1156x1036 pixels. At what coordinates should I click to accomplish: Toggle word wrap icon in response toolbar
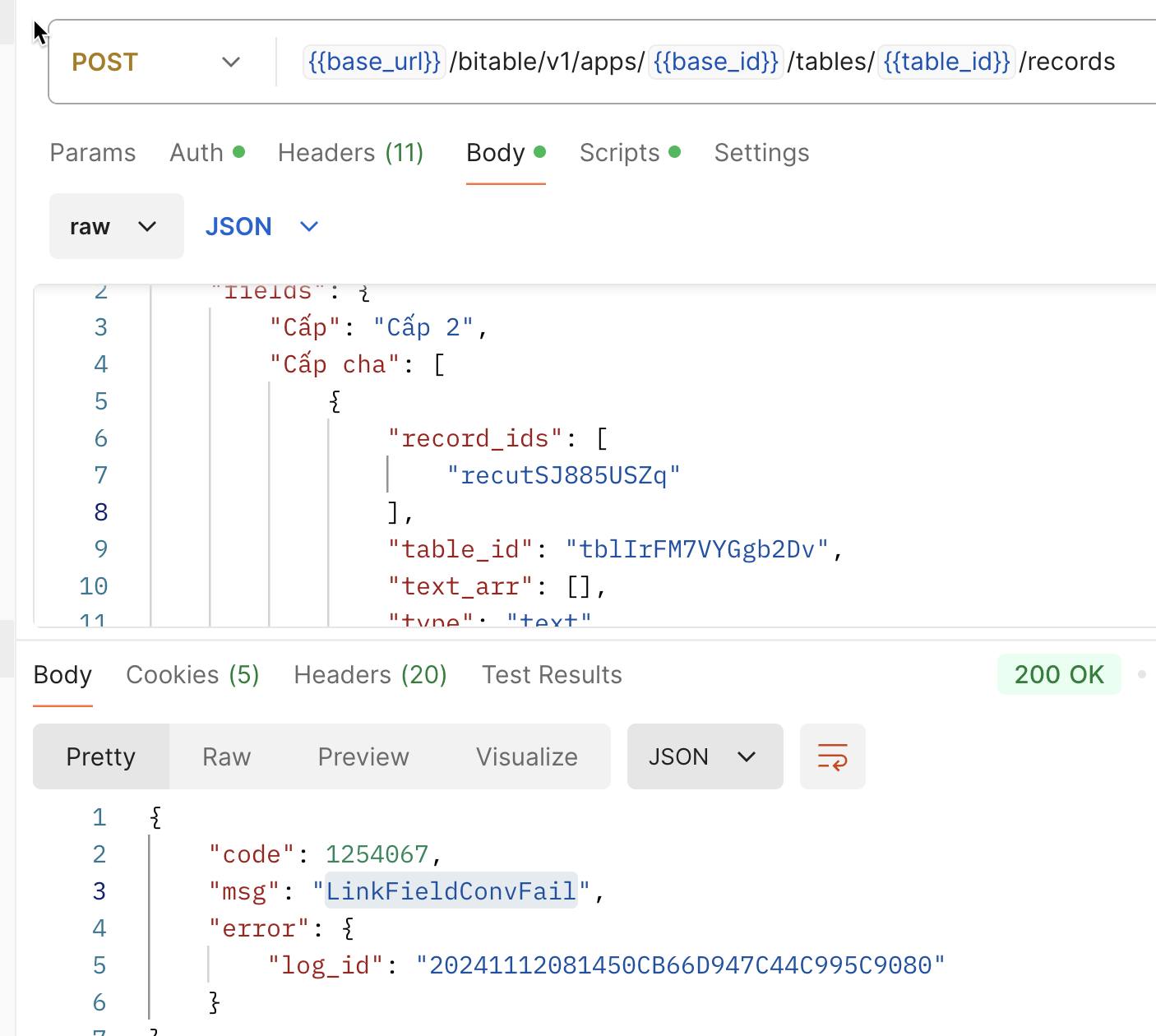(832, 756)
